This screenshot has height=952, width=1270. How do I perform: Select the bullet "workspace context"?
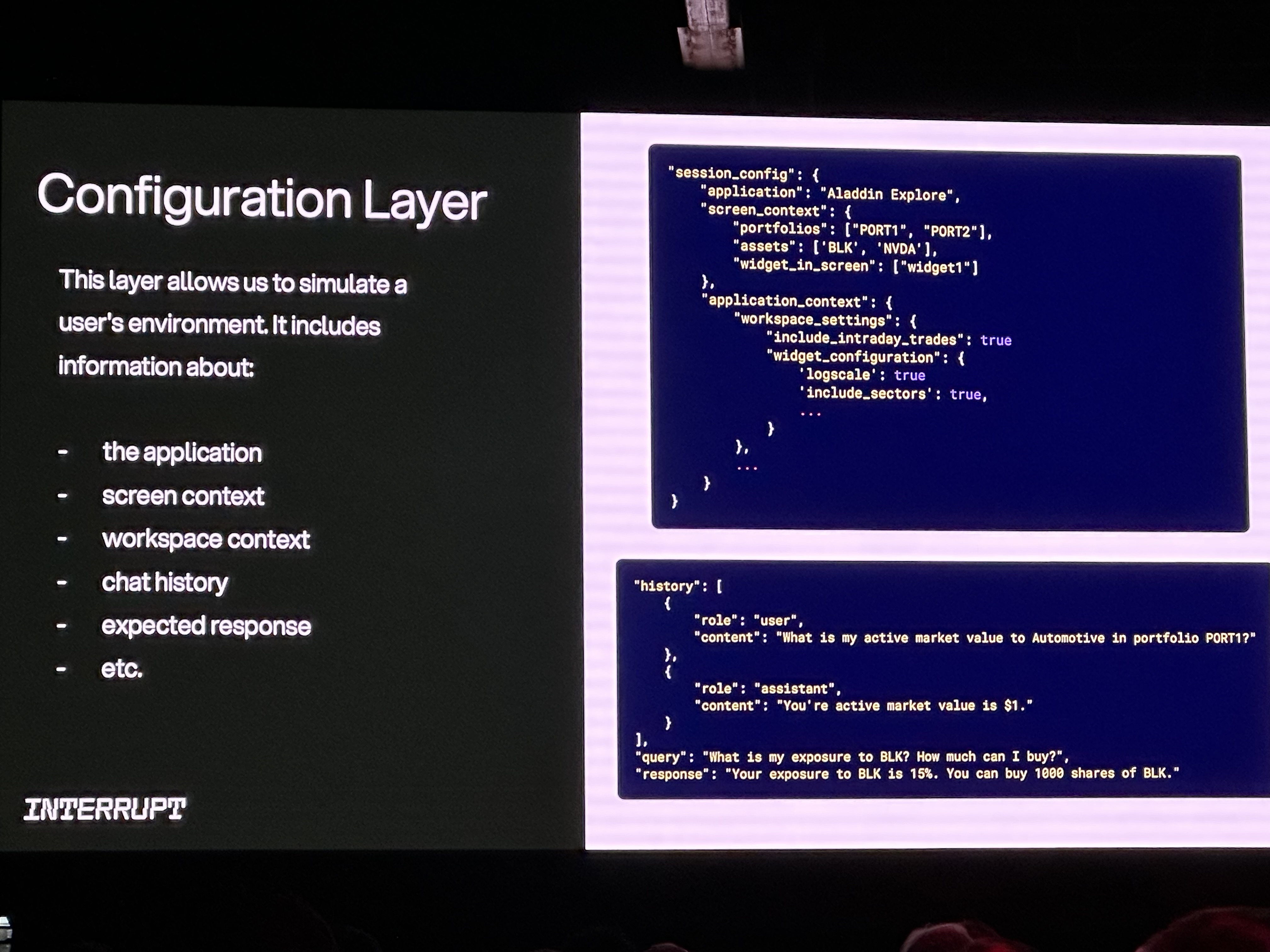(206, 539)
